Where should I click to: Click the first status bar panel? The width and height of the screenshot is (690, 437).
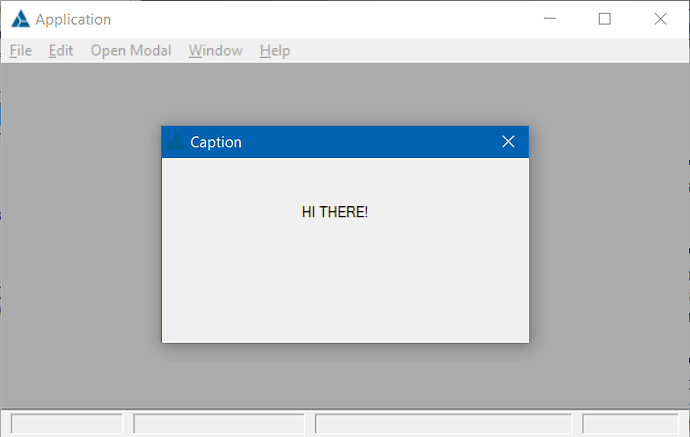[x=67, y=424]
